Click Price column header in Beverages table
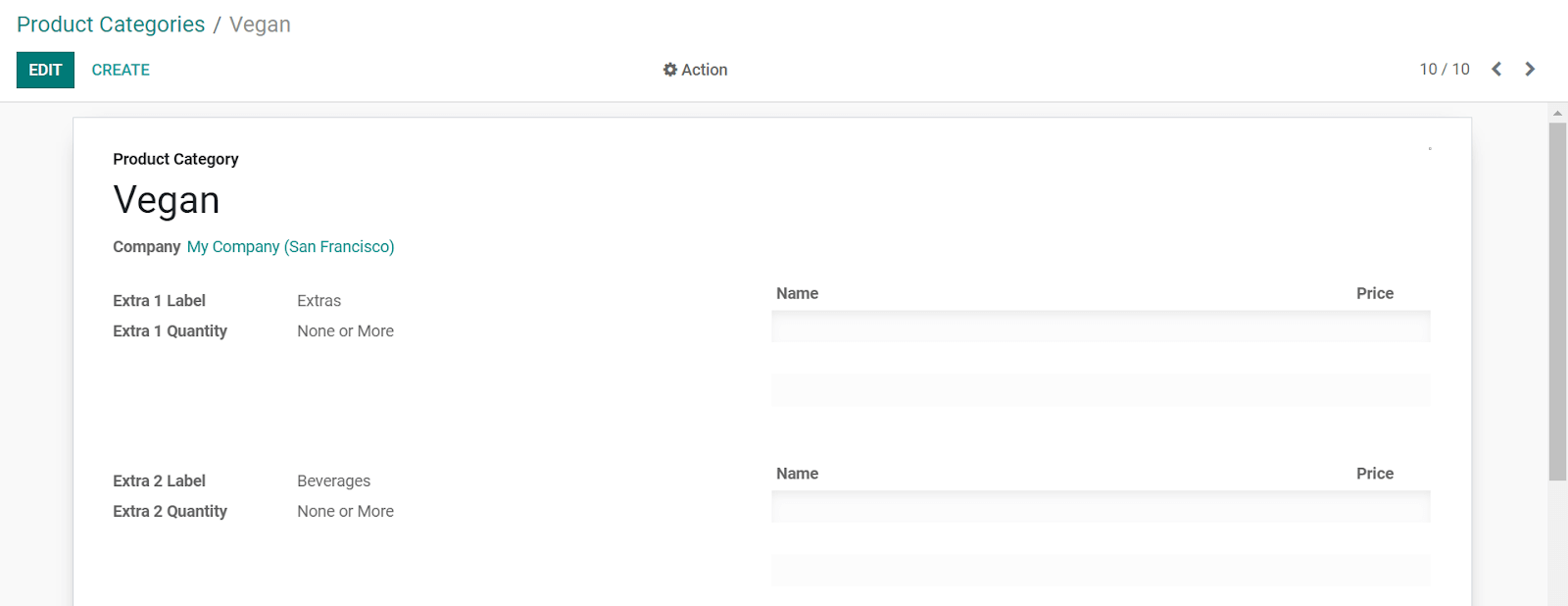Image resolution: width=1568 pixels, height=606 pixels. coord(1375,474)
